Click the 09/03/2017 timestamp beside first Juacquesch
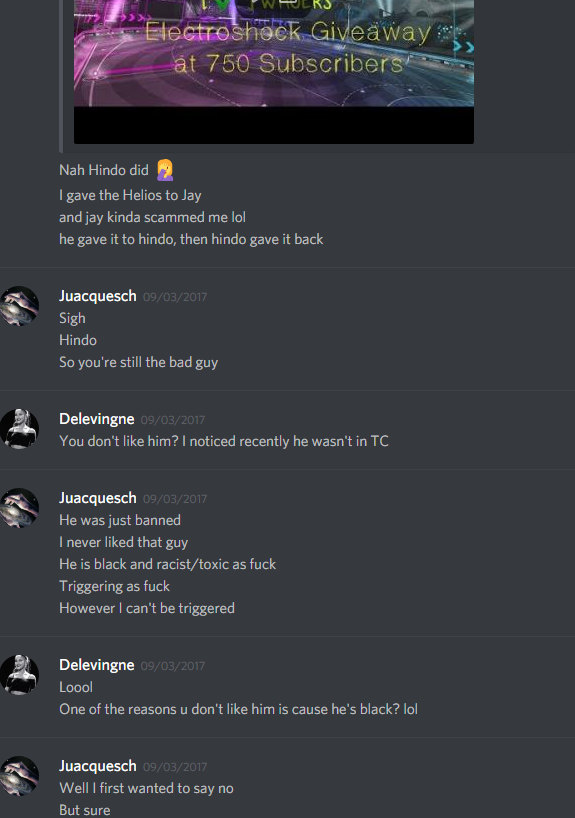This screenshot has width=575, height=818. 175,297
